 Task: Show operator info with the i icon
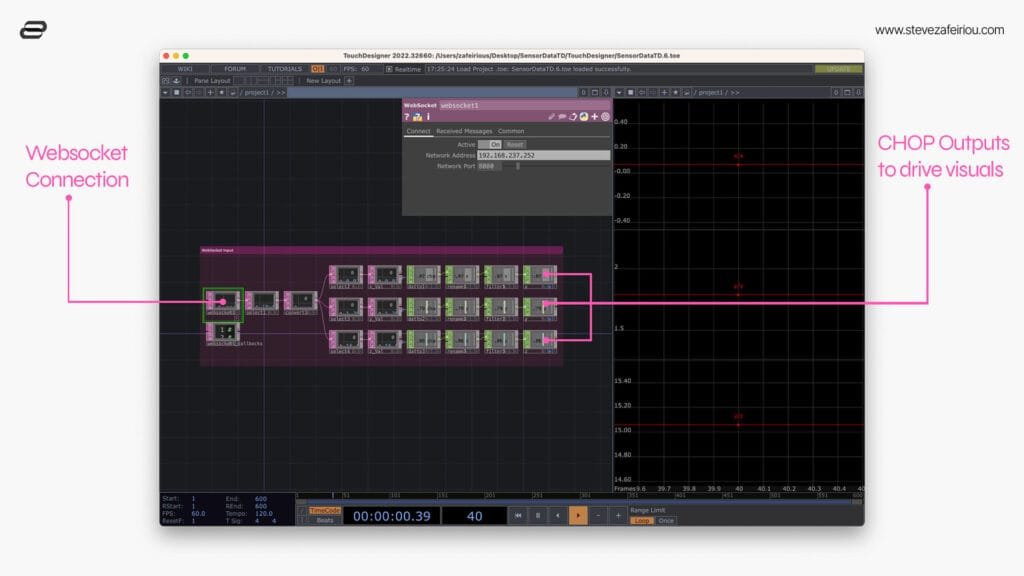coord(428,117)
